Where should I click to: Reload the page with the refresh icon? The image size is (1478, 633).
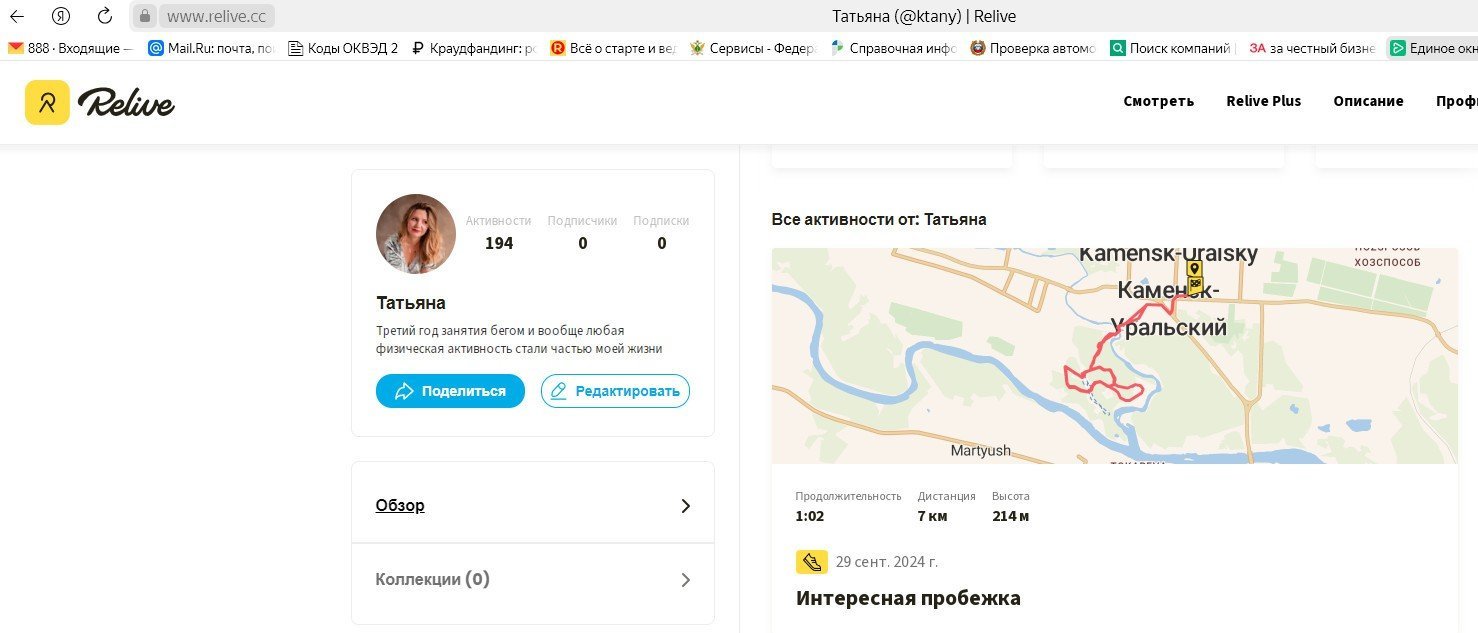(x=104, y=16)
